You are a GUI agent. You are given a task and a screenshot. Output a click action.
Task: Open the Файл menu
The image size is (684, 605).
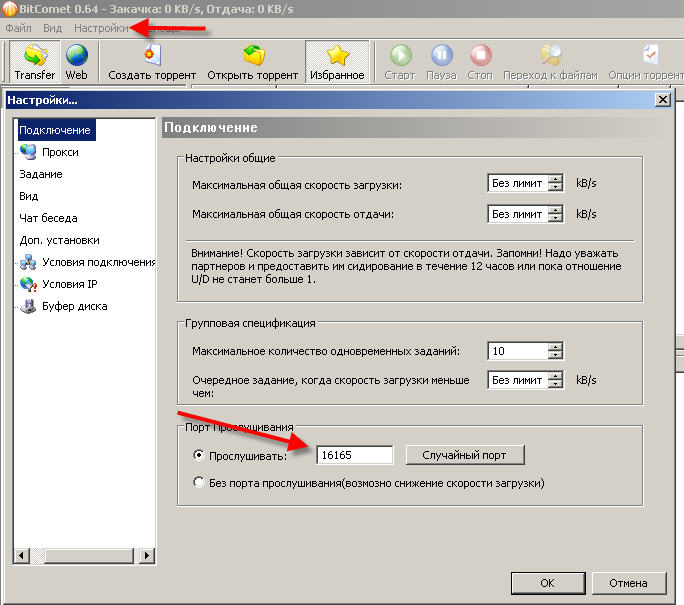coord(18,28)
